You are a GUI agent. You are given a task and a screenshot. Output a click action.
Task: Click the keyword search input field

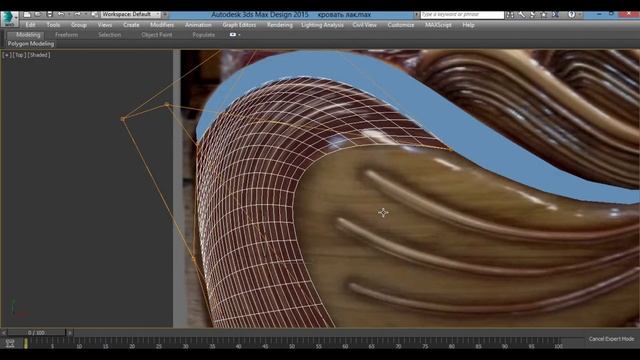pyautogui.click(x=462, y=15)
